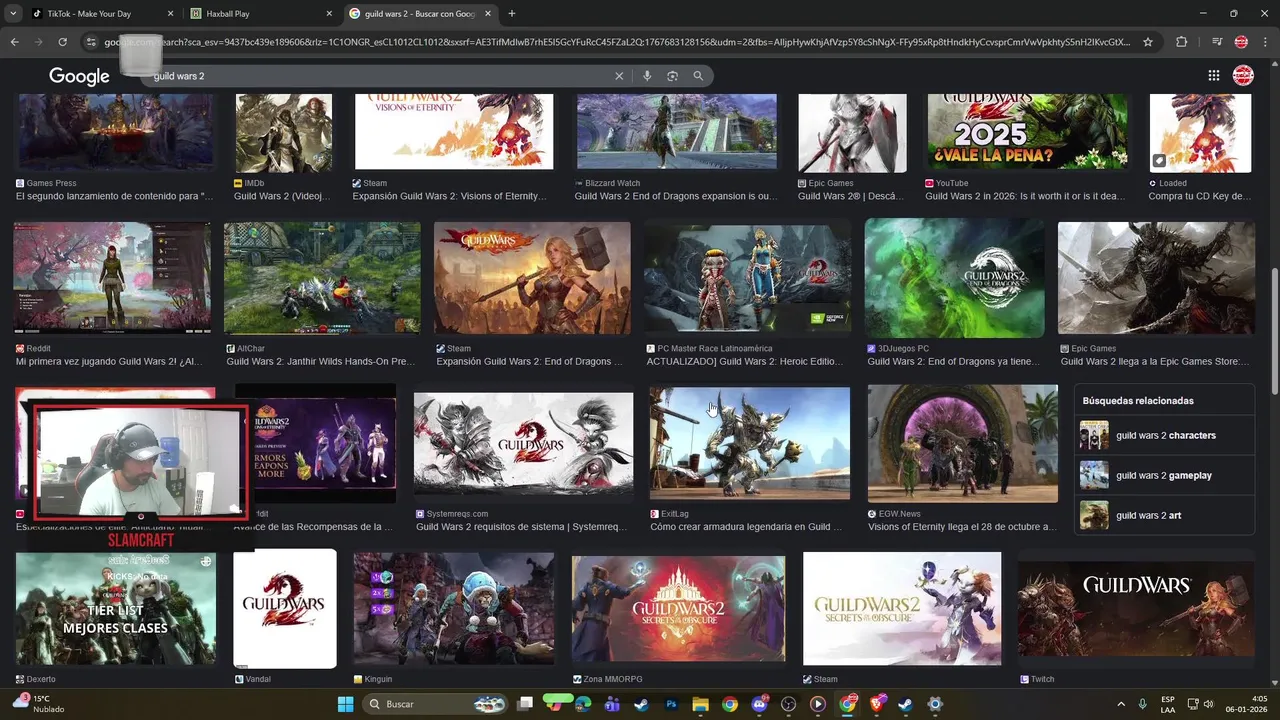Screen dimensions: 1280x720
Task: Open the 2025 ¿Vale la pena? thumbnail
Action: [x=1027, y=132]
